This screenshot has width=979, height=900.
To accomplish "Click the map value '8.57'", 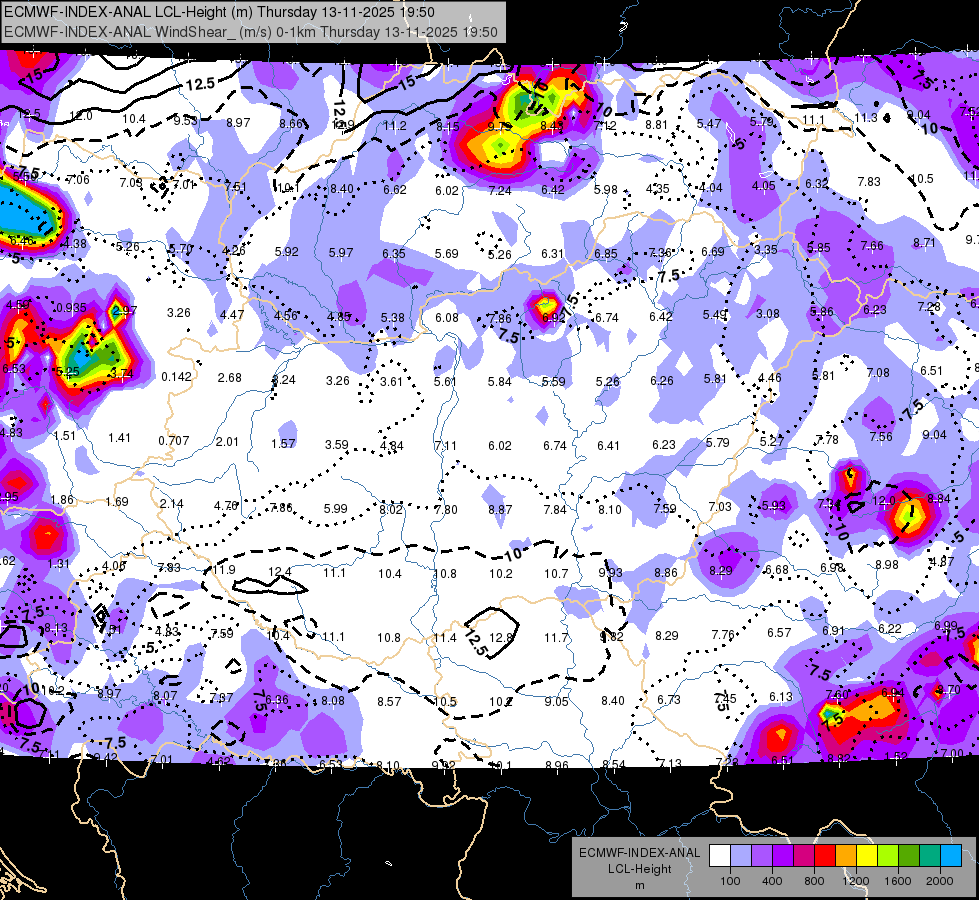I will 389,701.
